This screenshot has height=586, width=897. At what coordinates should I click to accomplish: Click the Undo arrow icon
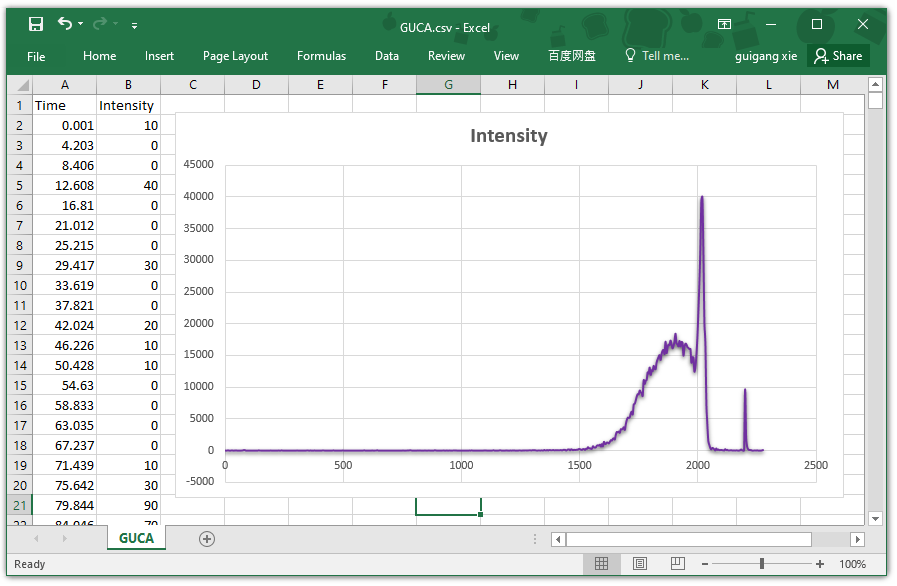[x=65, y=24]
